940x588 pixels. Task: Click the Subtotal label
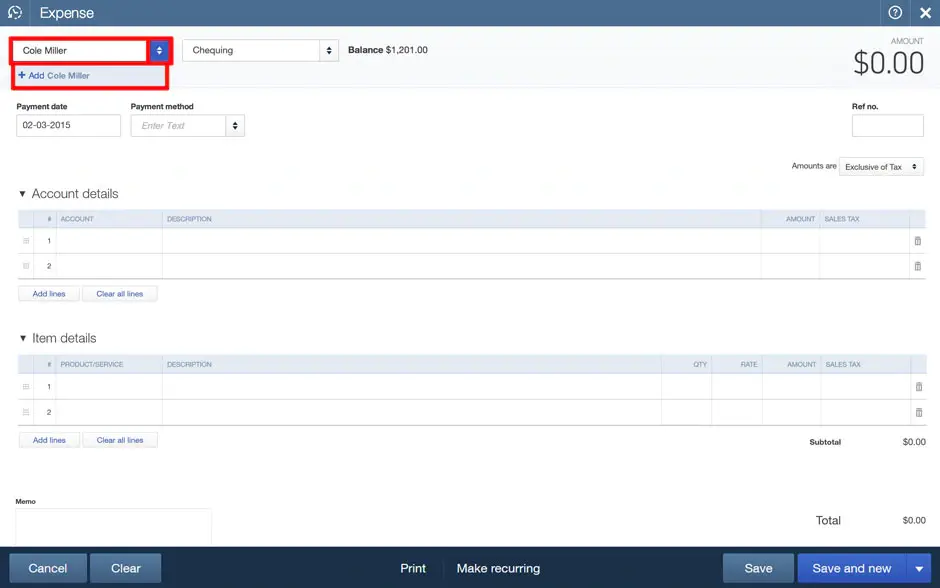click(825, 442)
